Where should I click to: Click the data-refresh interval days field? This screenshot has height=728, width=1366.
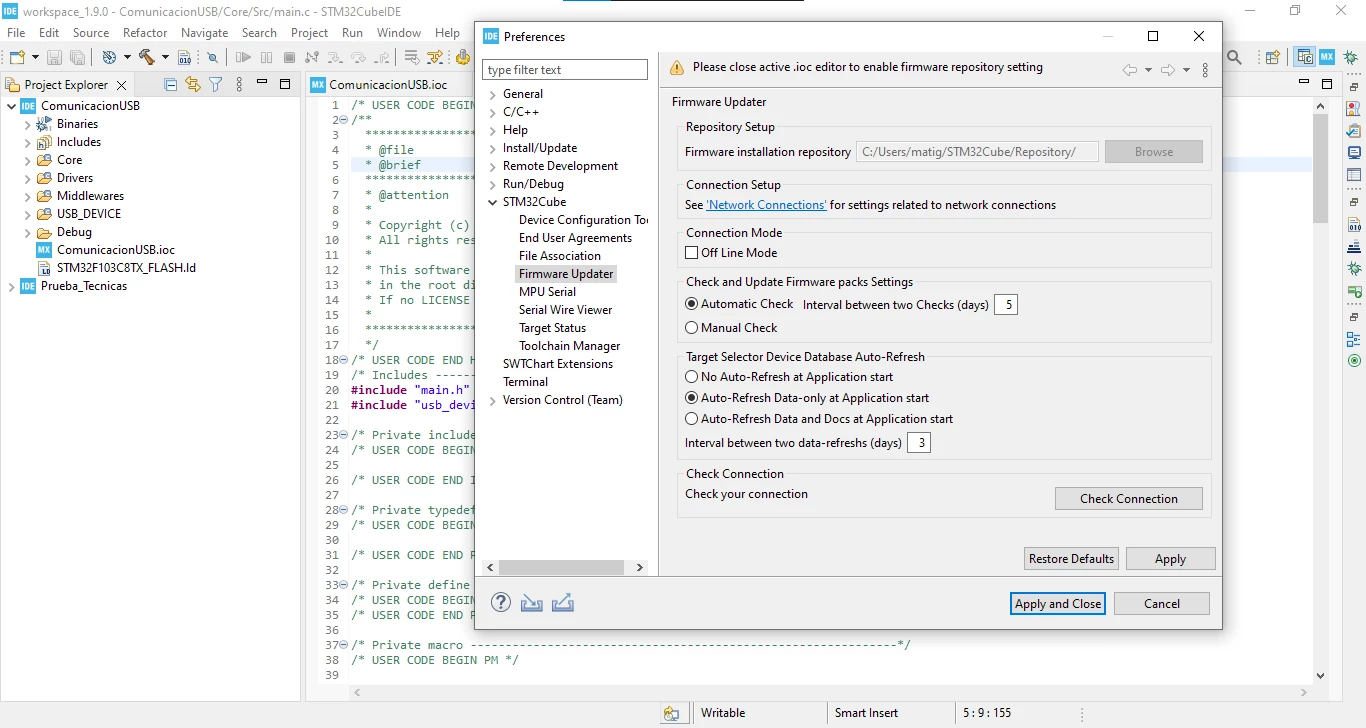pyautogui.click(x=919, y=442)
